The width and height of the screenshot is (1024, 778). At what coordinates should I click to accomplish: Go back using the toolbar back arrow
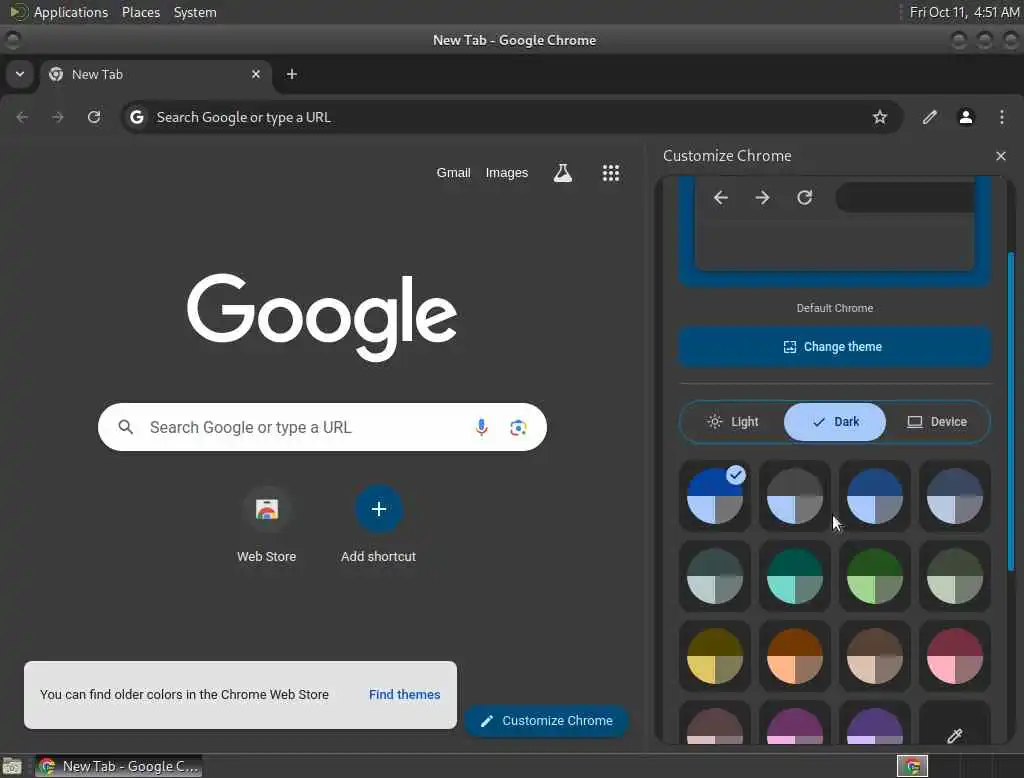click(22, 117)
